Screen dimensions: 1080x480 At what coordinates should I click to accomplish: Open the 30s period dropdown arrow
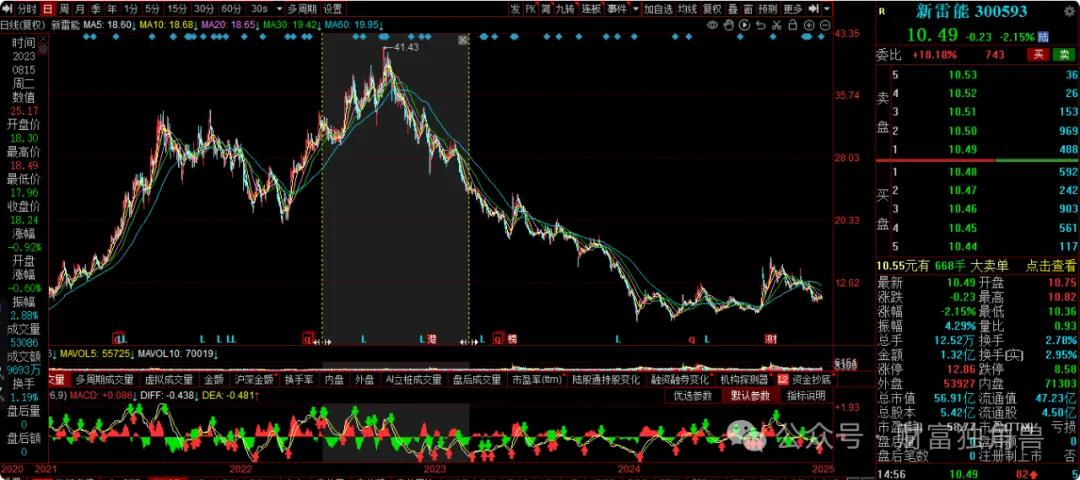pos(276,9)
